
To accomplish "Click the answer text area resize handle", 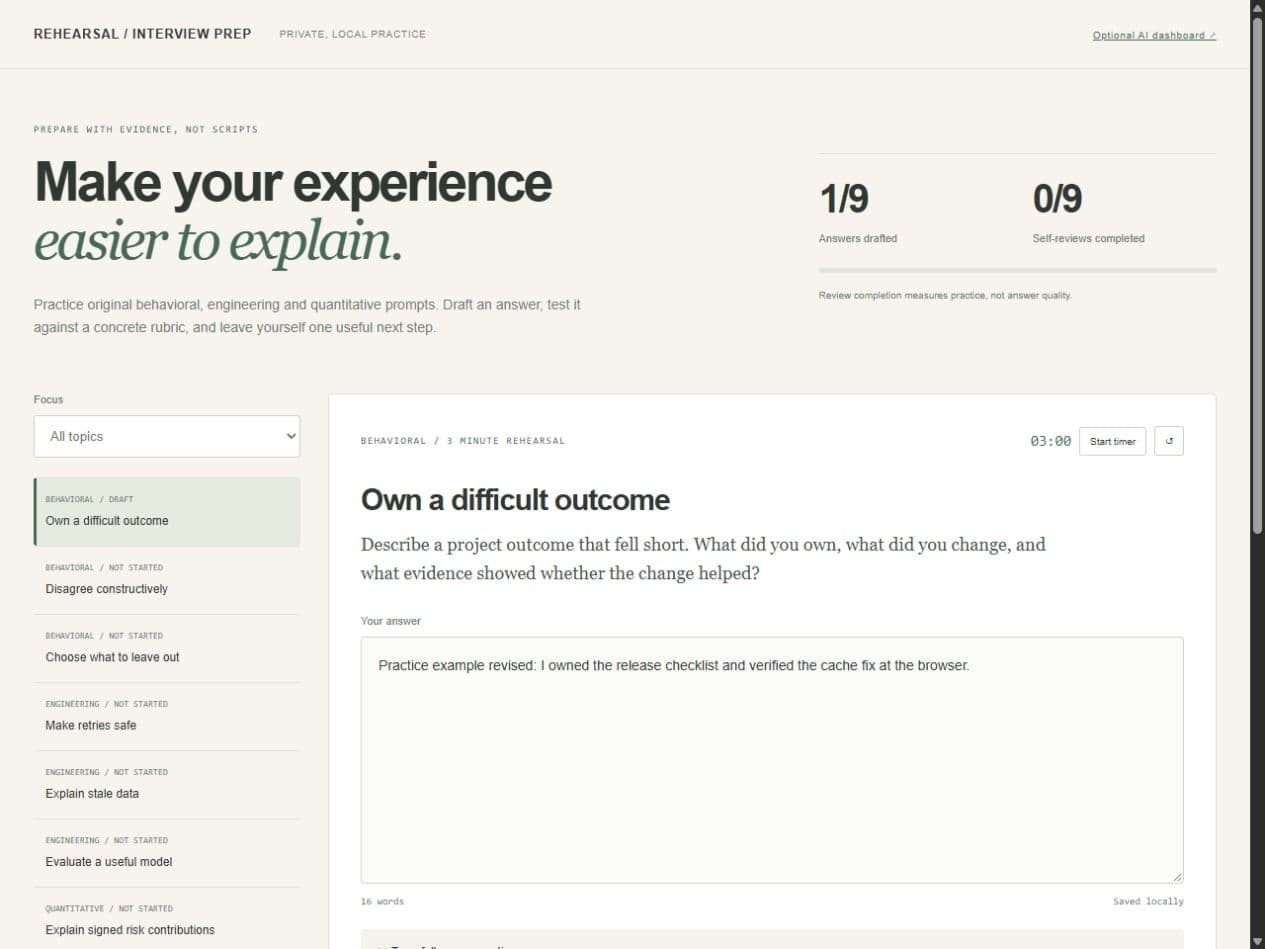I will (x=1177, y=877).
